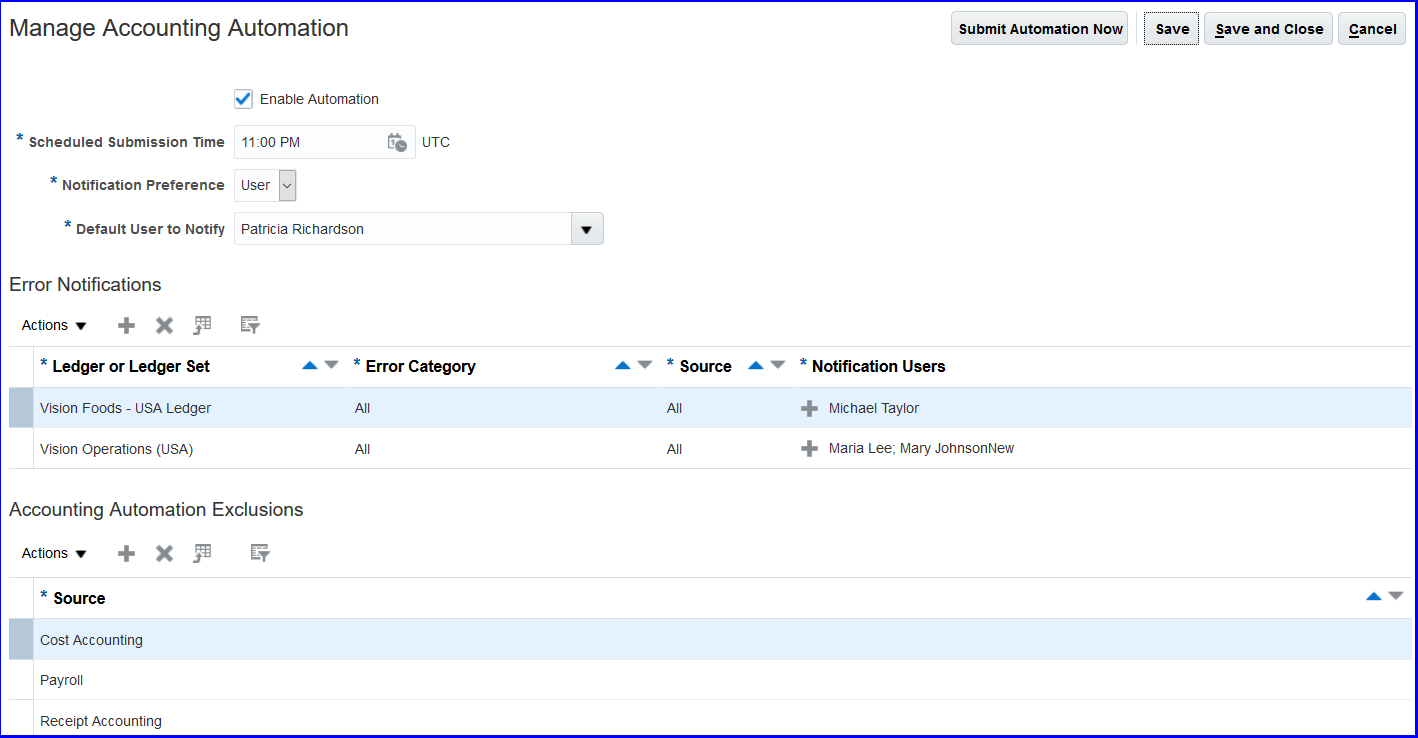Delete selected Accounting Automation Exclusions row
This screenshot has width=1418, height=738.
coord(164,553)
